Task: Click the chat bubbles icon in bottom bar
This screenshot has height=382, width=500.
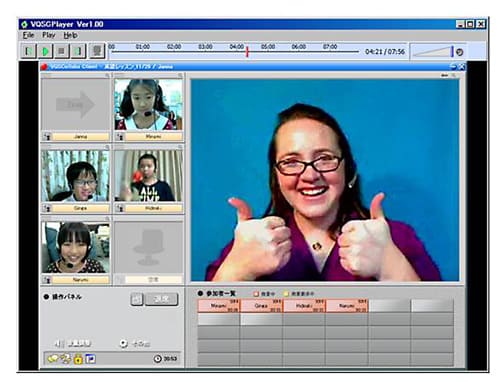Action: pos(53,359)
